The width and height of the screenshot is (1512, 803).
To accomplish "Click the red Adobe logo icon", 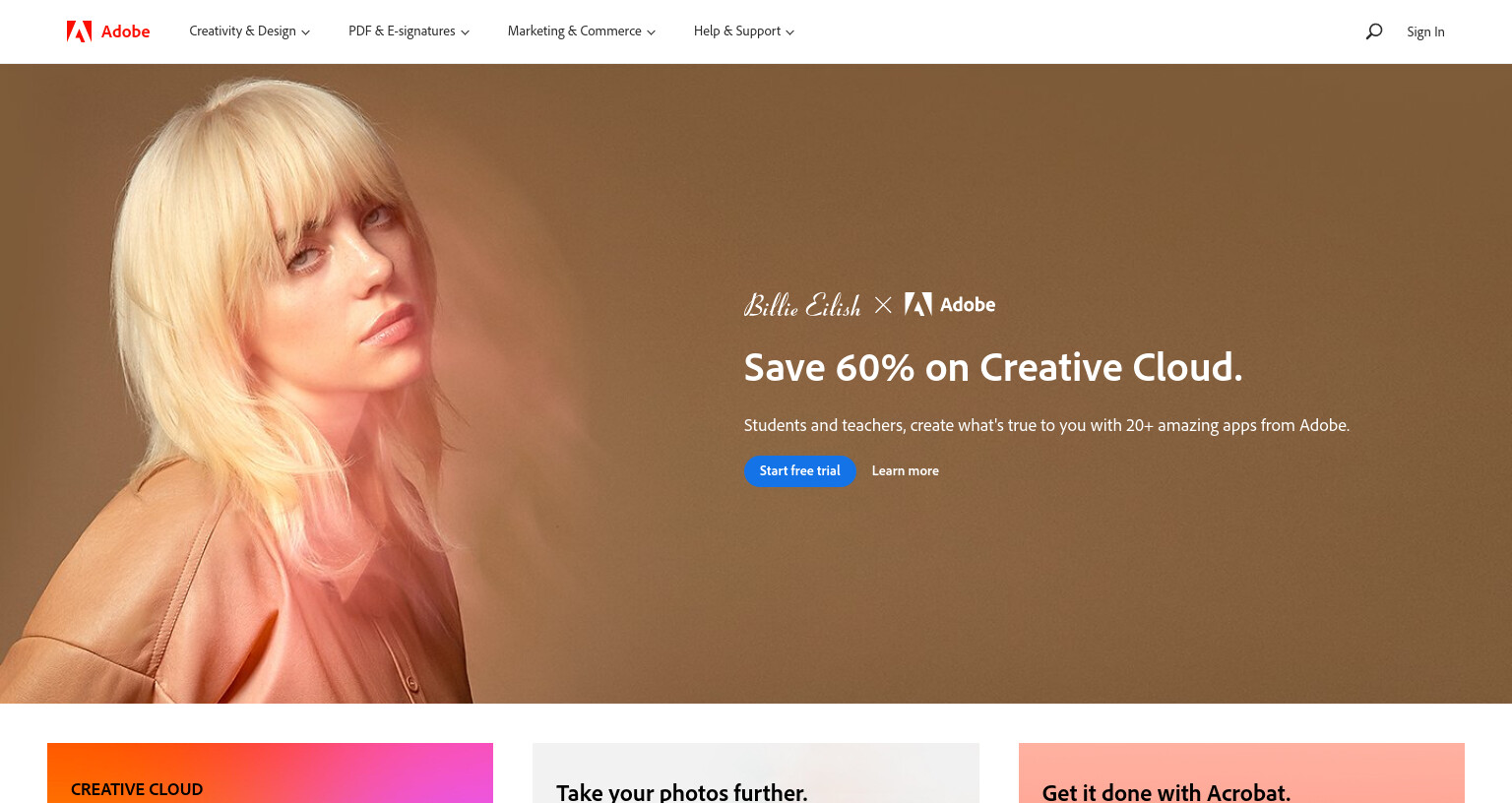I will 79,31.
